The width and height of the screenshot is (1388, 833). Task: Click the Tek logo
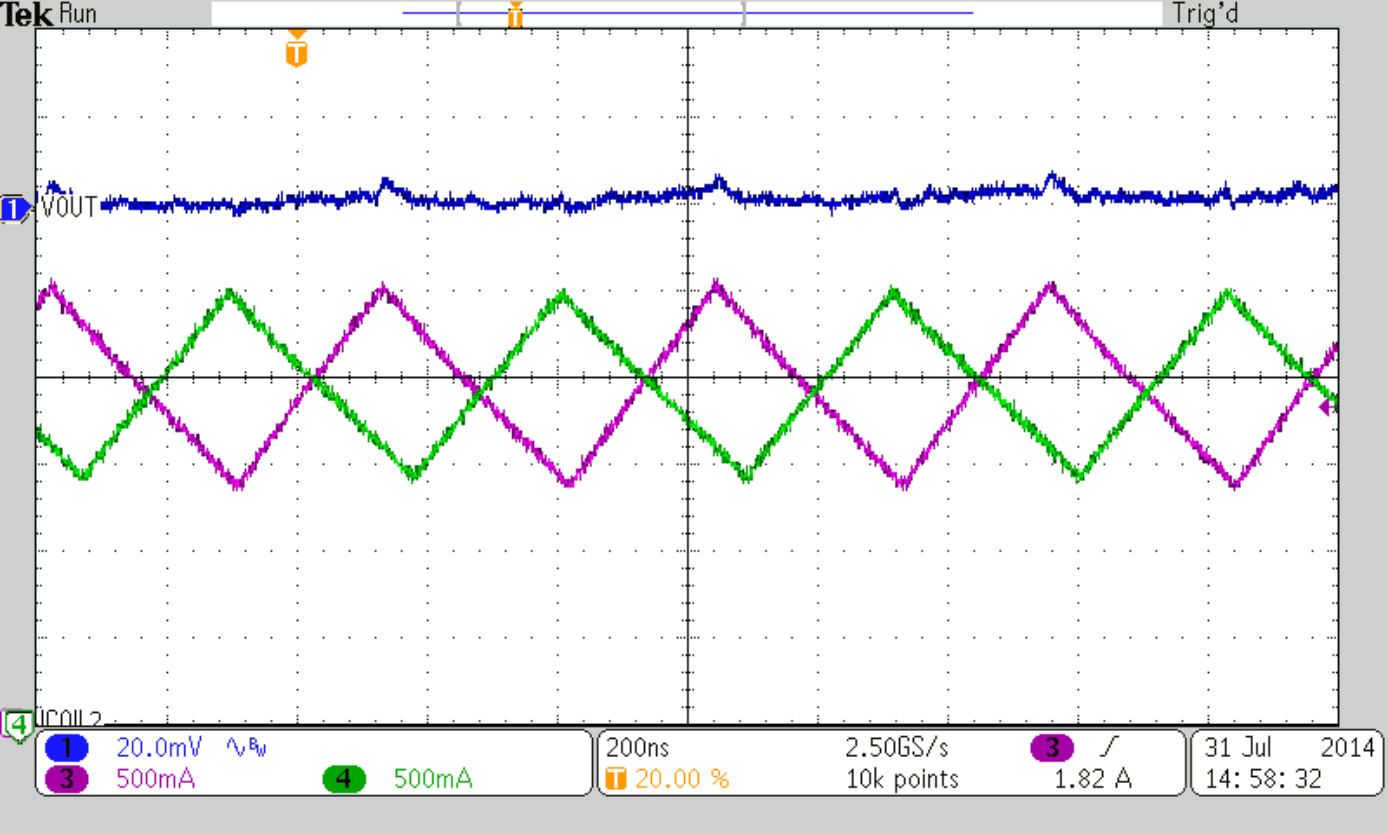point(27,14)
